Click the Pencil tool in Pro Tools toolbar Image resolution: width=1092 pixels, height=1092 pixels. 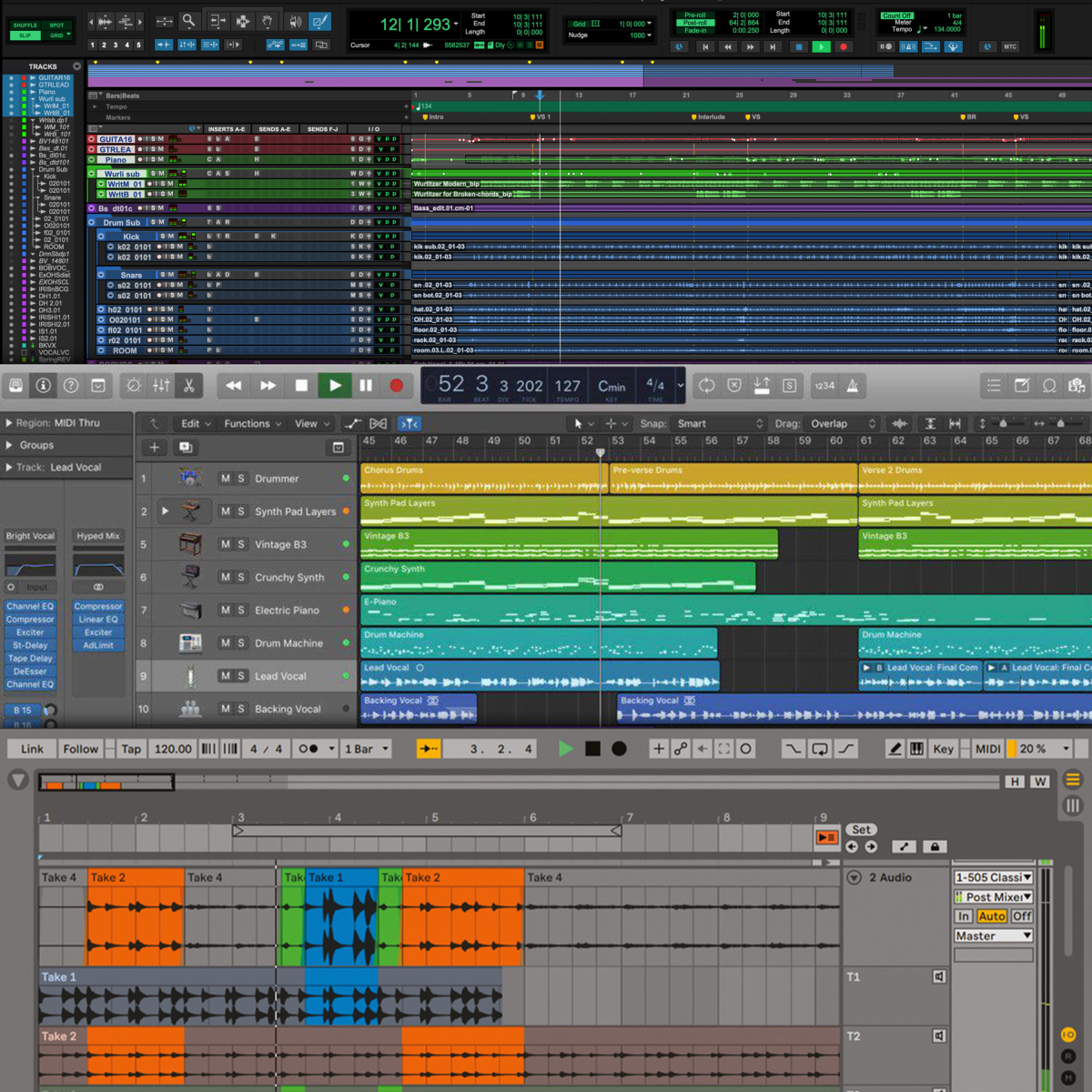tap(319, 21)
